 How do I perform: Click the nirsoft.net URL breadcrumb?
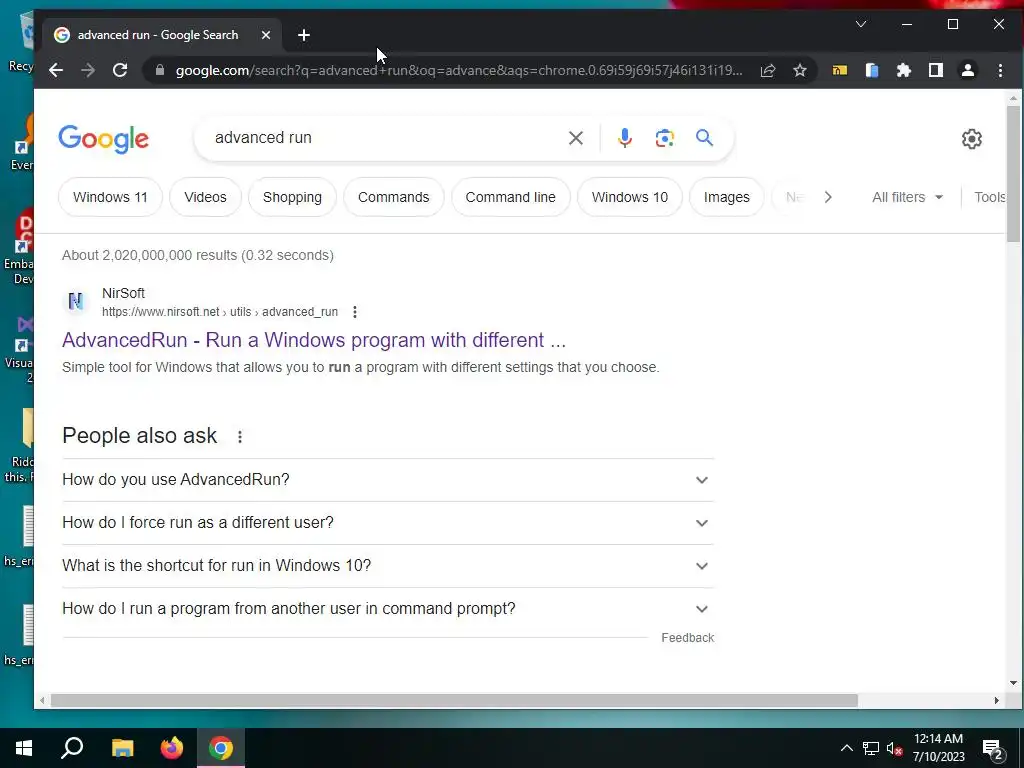coord(219,312)
